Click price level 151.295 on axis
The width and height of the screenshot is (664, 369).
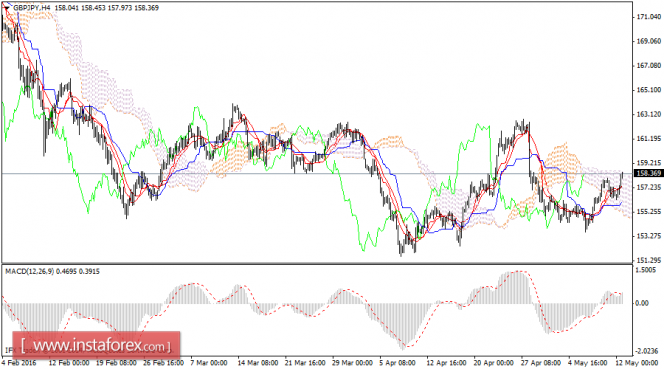[649, 260]
